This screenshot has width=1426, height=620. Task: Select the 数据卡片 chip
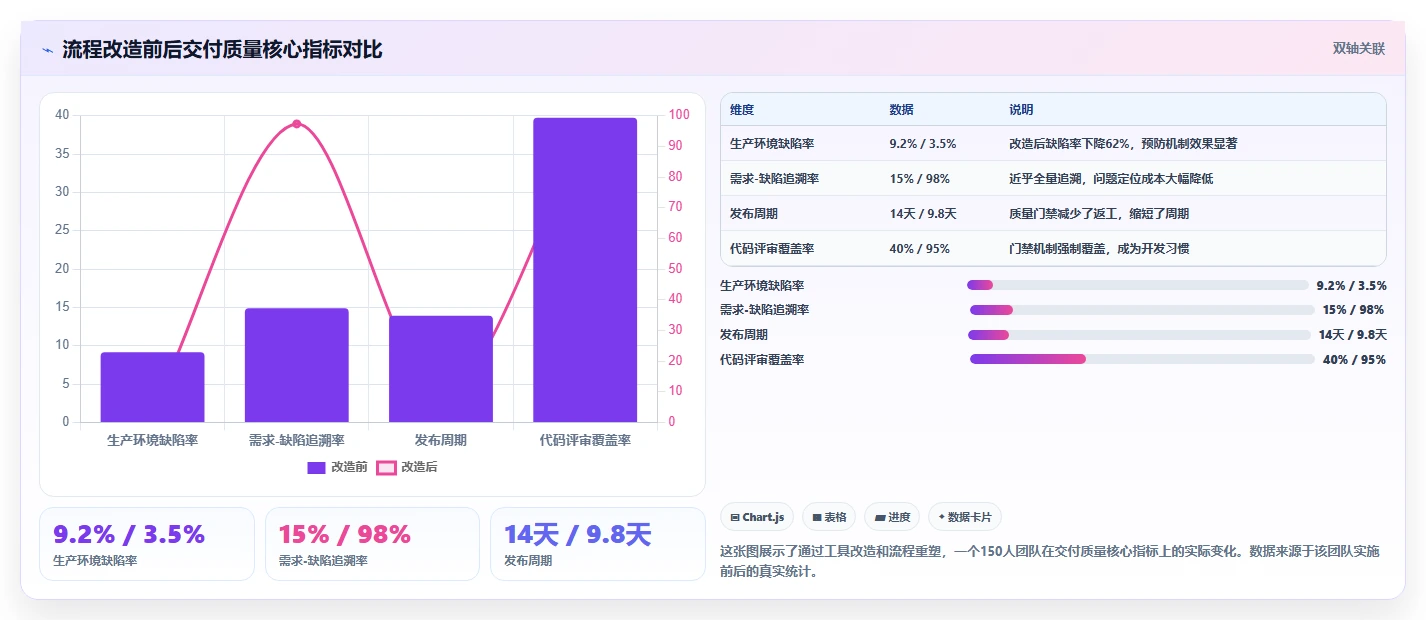tap(965, 517)
